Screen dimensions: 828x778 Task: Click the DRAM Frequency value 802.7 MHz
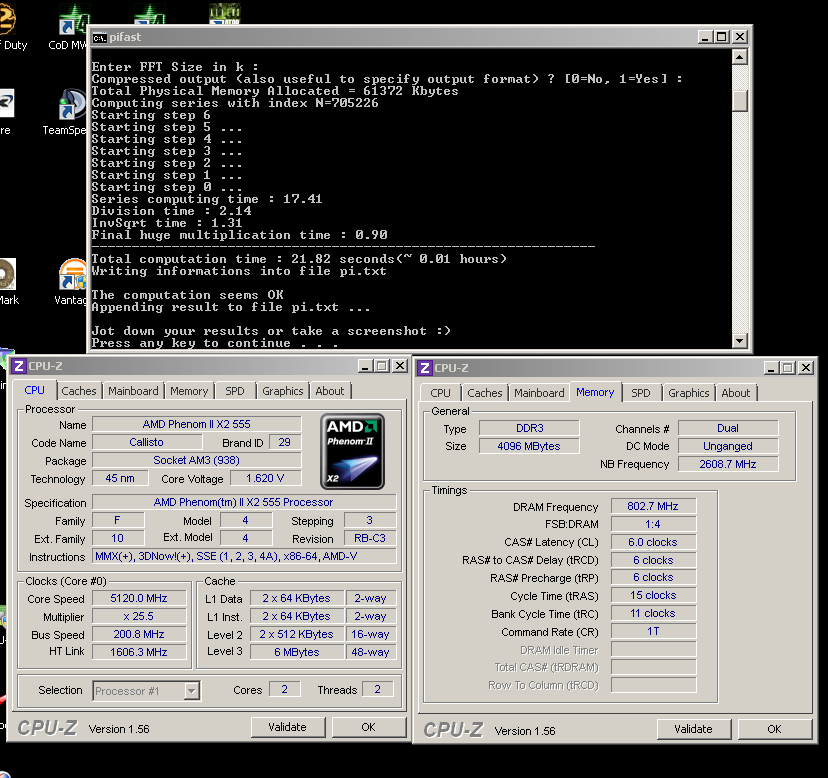tap(653, 506)
